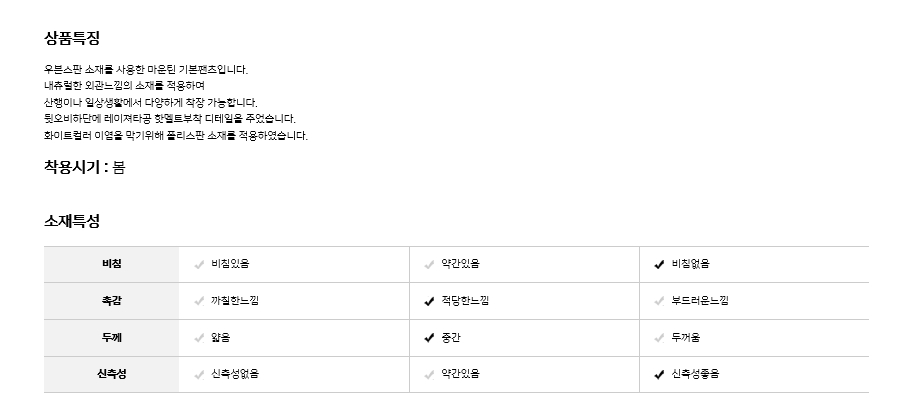Click the checkmark icon next to 적당한느낌
Screen dimensions: 920x420
[x=429, y=301]
